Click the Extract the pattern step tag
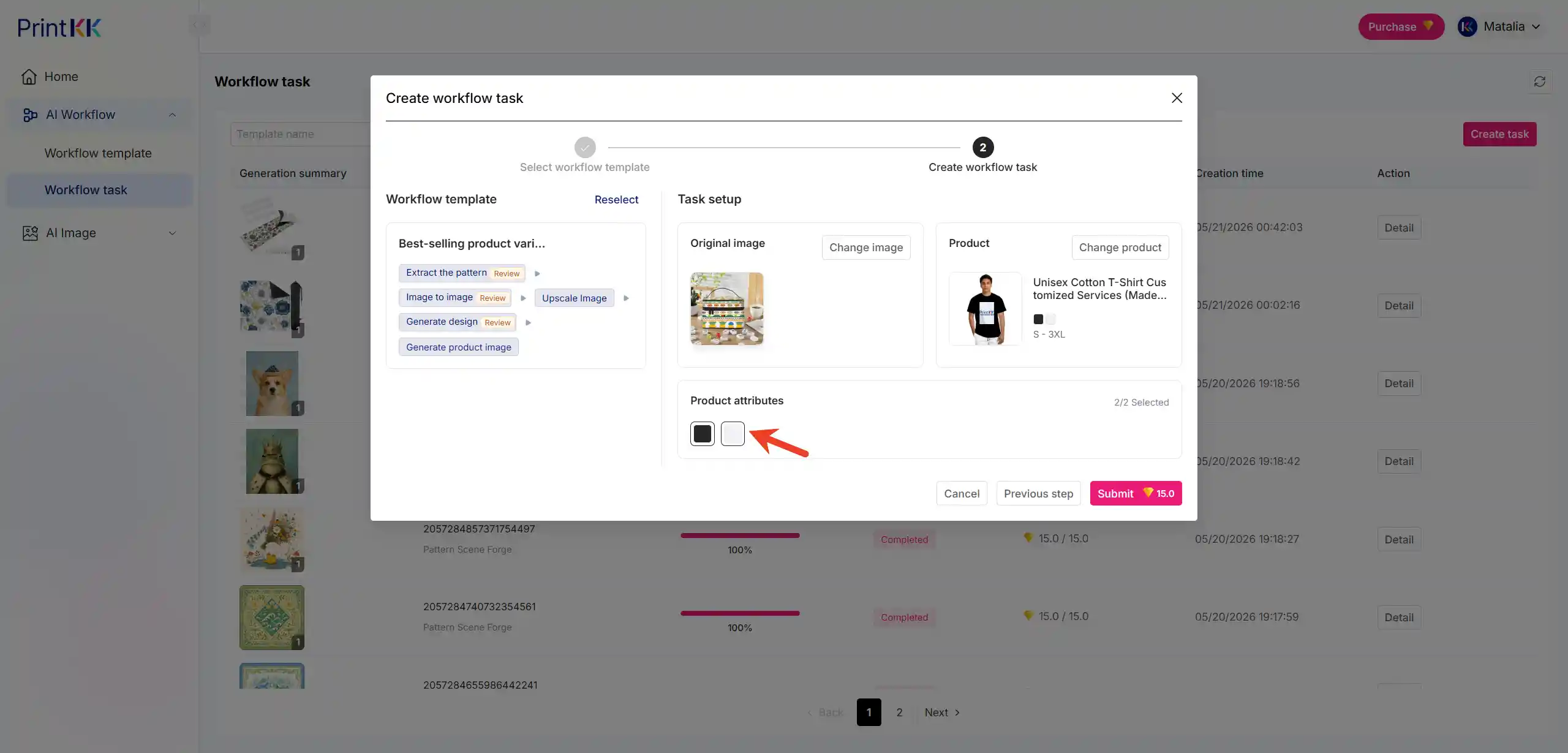 tap(462, 273)
